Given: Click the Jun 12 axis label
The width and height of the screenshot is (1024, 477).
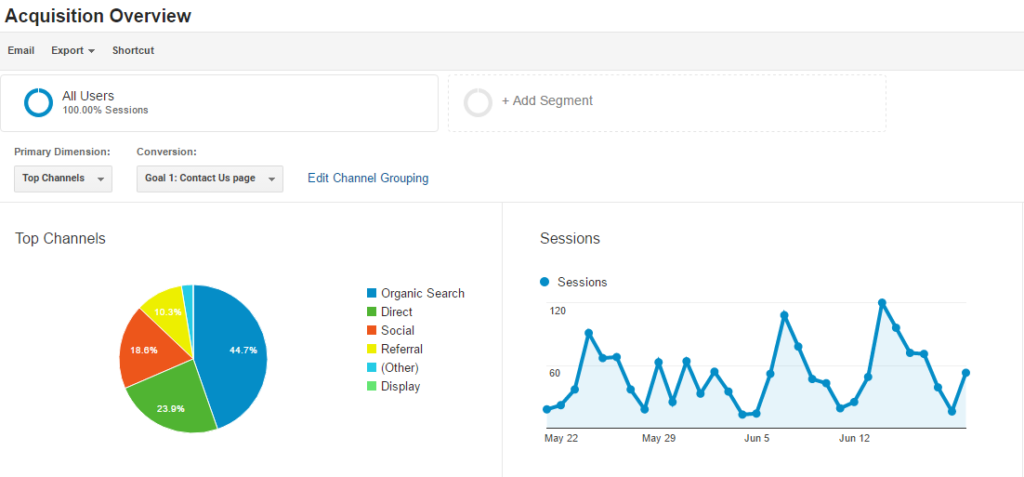Looking at the screenshot, I should (x=854, y=438).
